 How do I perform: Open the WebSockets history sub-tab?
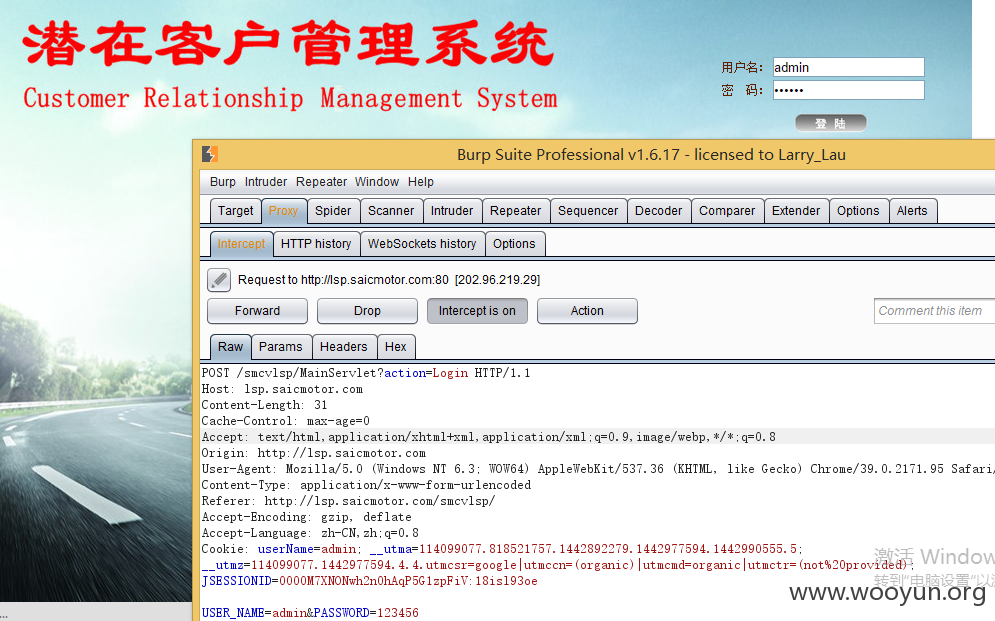(422, 244)
